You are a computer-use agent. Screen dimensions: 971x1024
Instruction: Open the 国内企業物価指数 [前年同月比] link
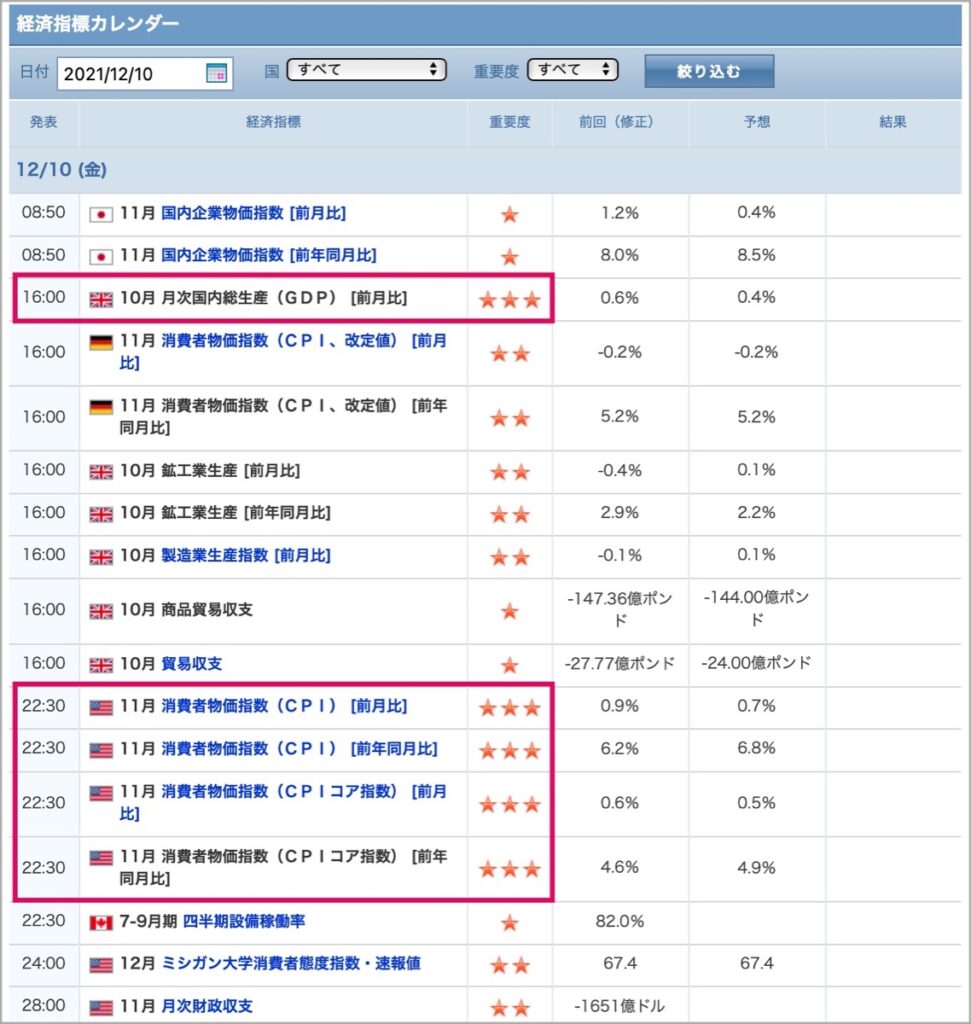268,255
